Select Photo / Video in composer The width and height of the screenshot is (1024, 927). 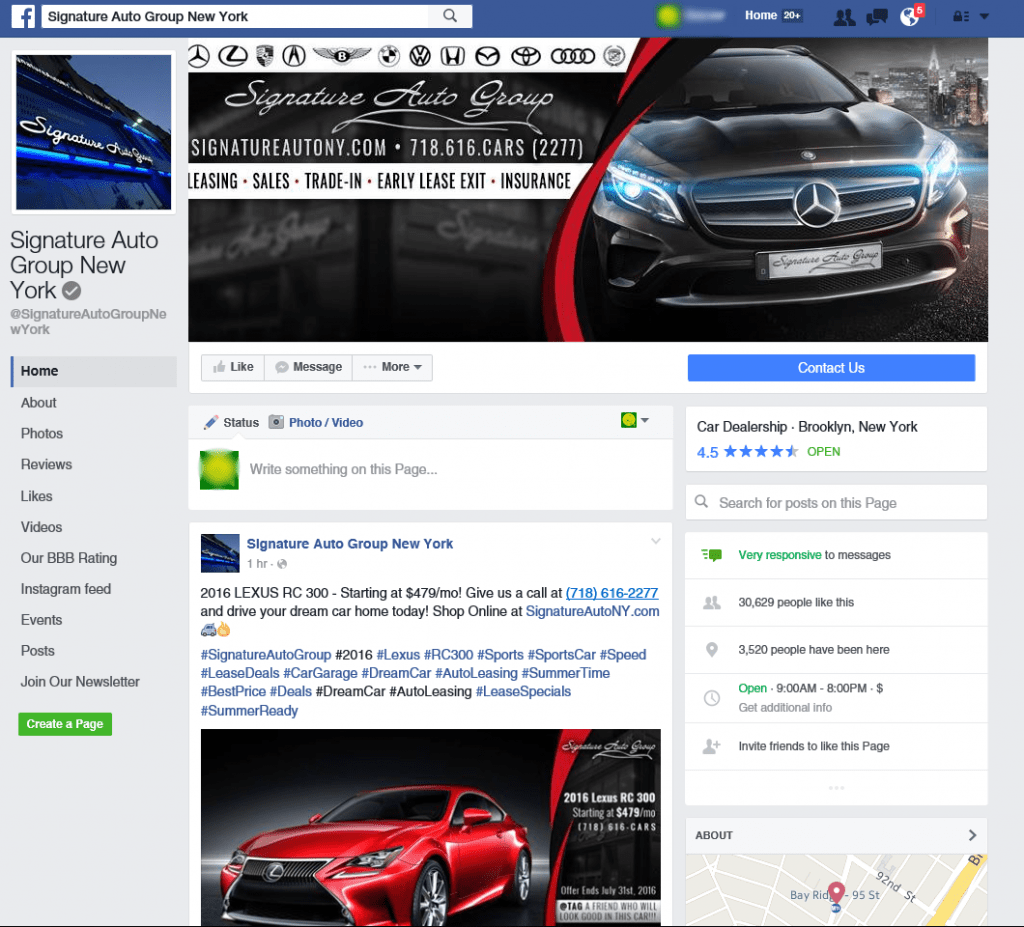pyautogui.click(x=317, y=423)
